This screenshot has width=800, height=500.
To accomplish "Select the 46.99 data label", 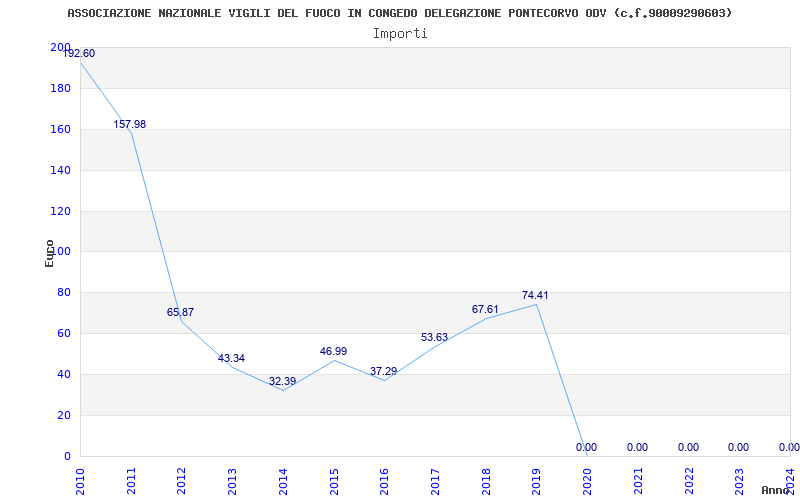I will [x=333, y=351].
